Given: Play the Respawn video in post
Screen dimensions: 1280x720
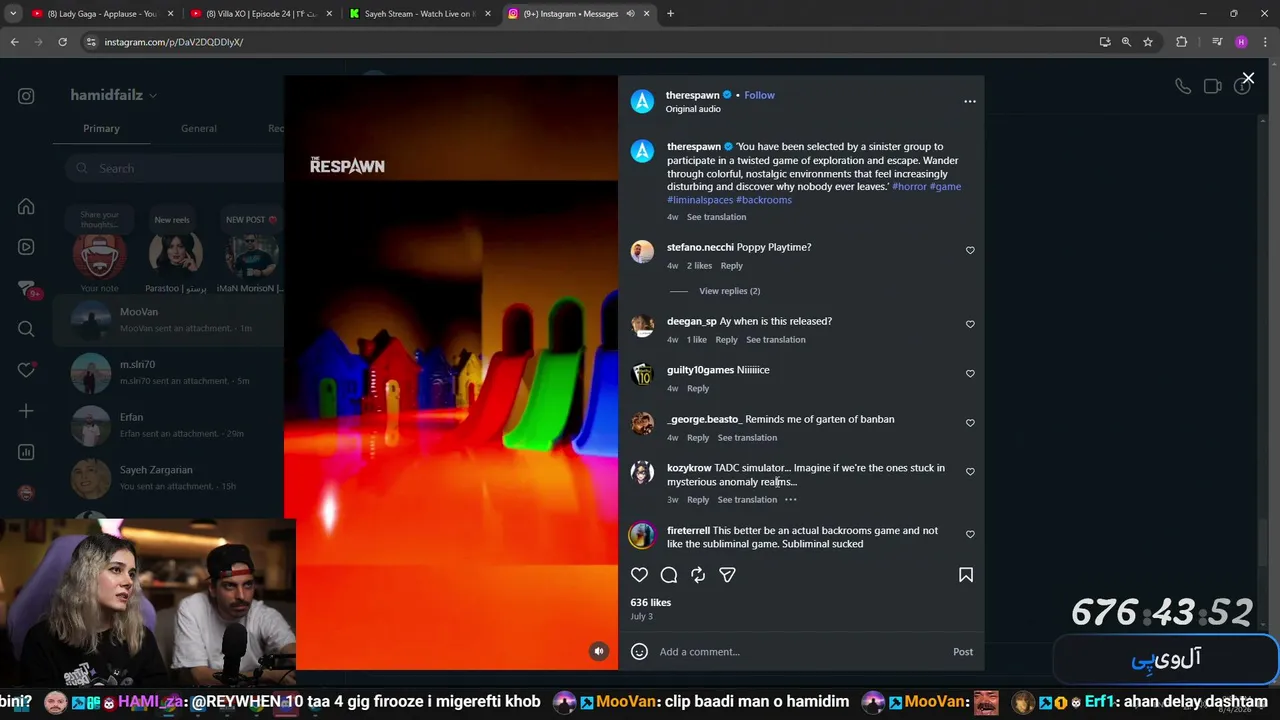Looking at the screenshot, I should pos(451,373).
